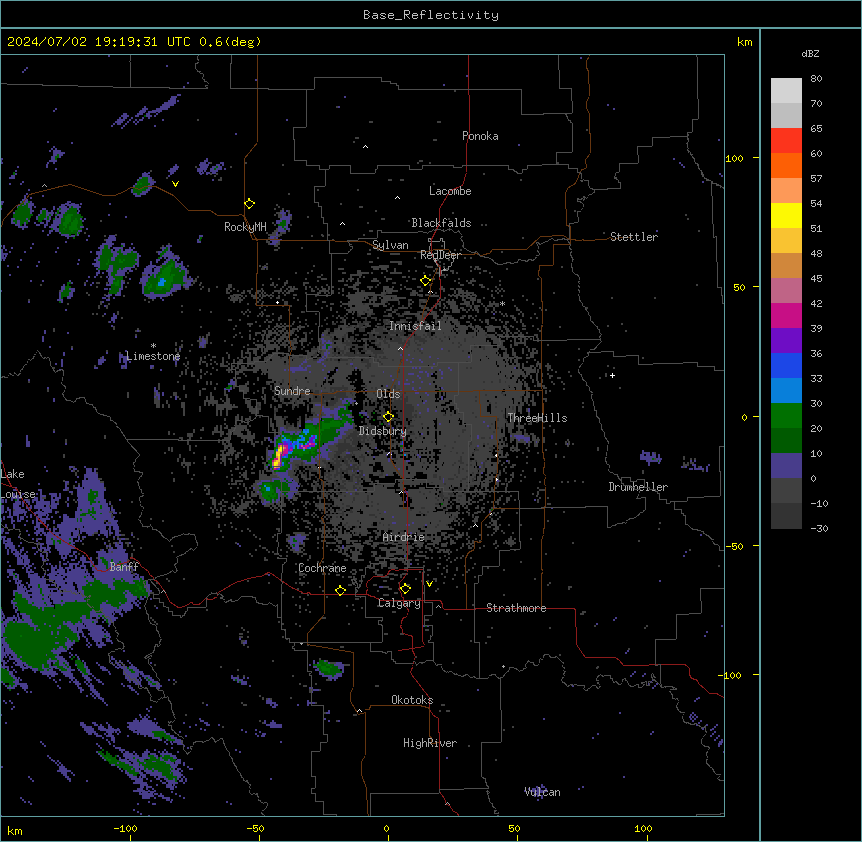
Task: Click the Cochrane map label
Action: tap(322, 568)
